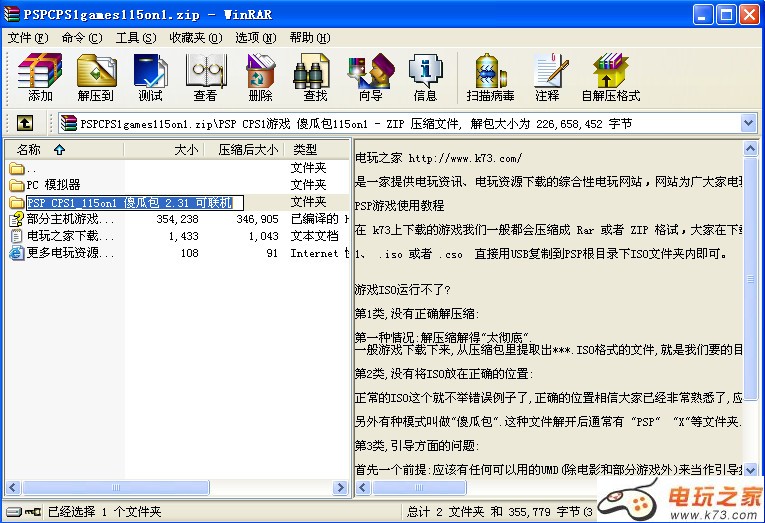This screenshot has height=523, width=765.
Task: Click the 部分主机游戏 help file icon
Action: coord(17,219)
